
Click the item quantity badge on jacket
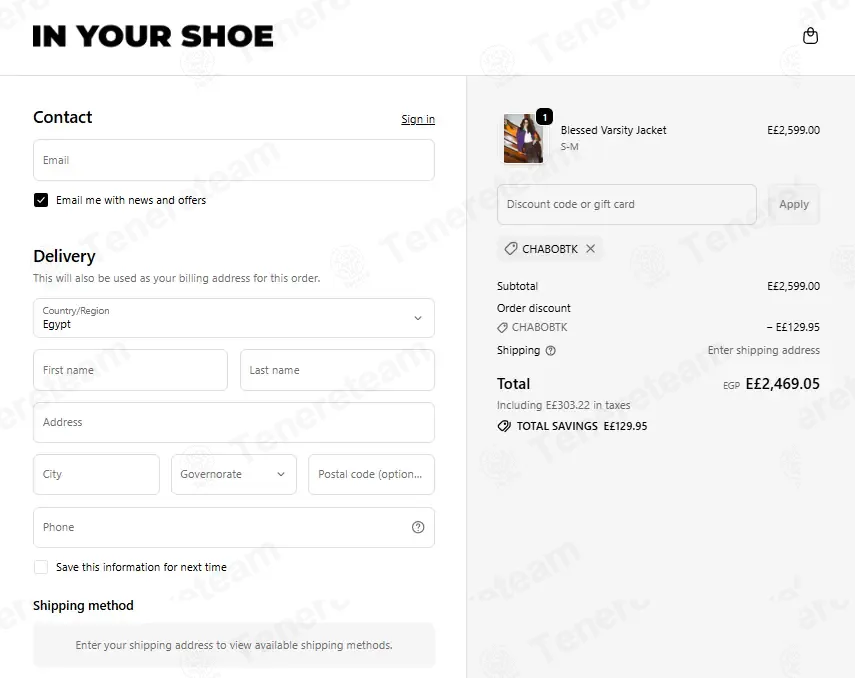tap(544, 117)
